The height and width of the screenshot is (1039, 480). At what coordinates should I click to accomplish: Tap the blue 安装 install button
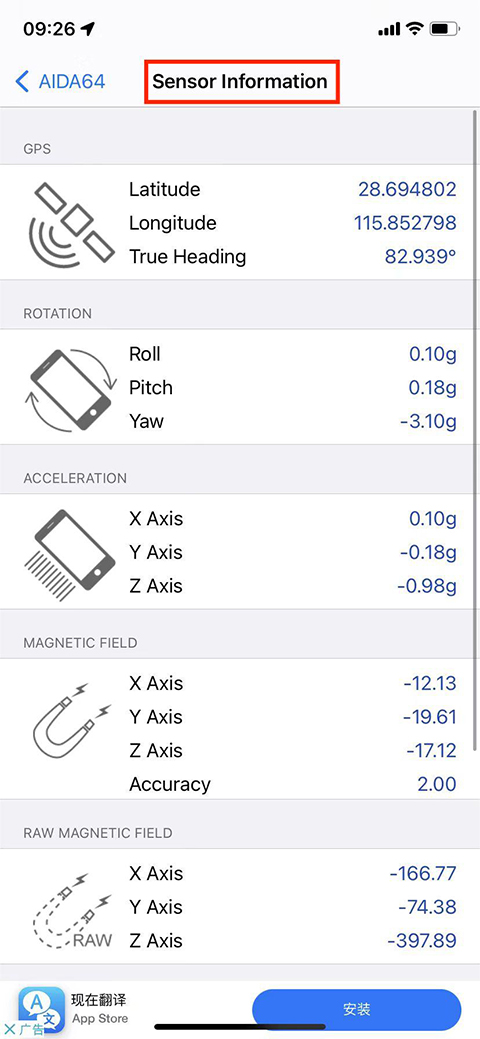[x=356, y=1009]
